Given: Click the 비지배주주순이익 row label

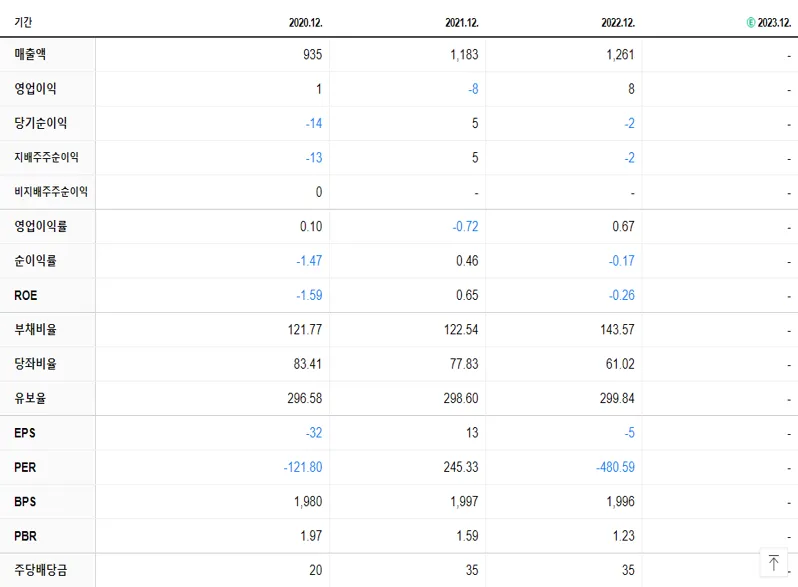Looking at the screenshot, I should pos(51,191).
